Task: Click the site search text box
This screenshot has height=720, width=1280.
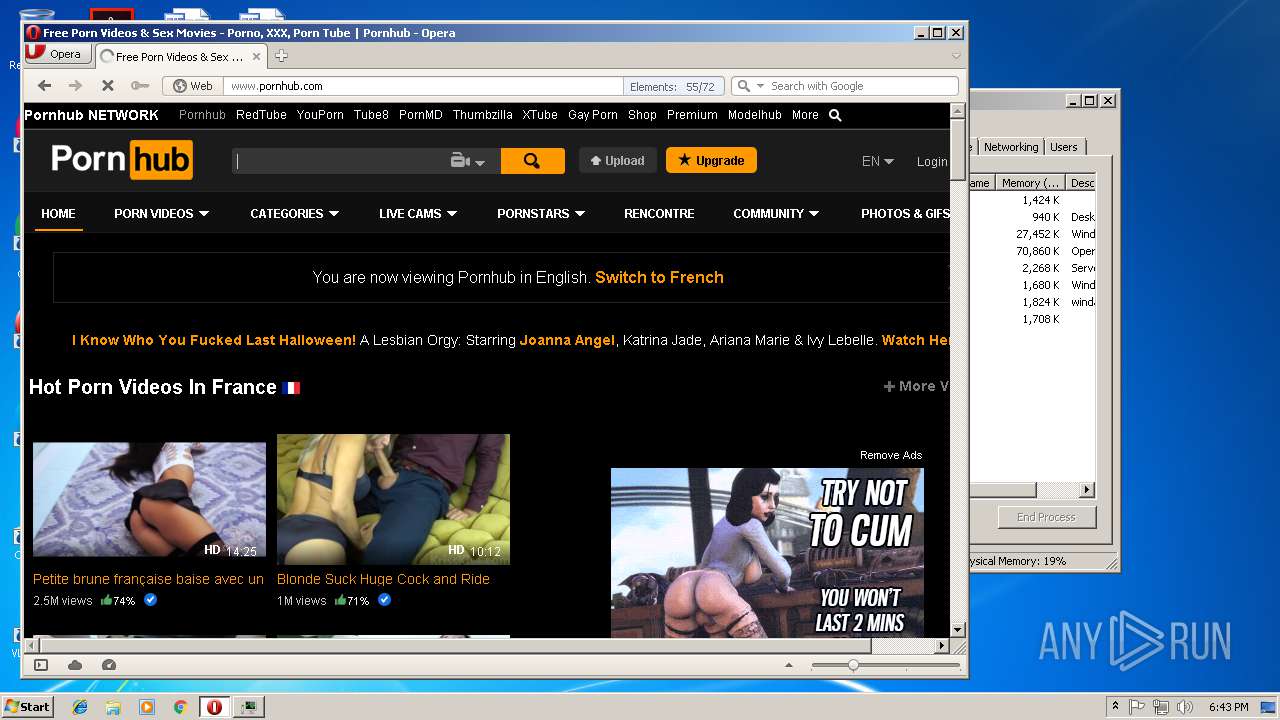Action: (x=340, y=161)
